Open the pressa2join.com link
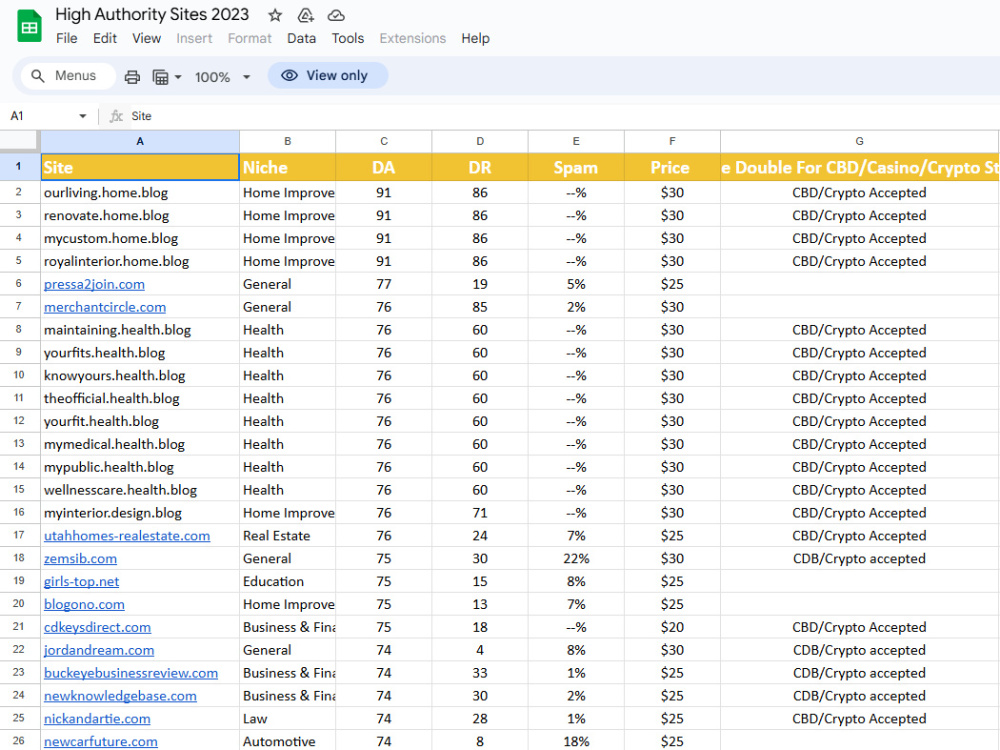Screen dimensions: 1000x750 click(x=94, y=284)
